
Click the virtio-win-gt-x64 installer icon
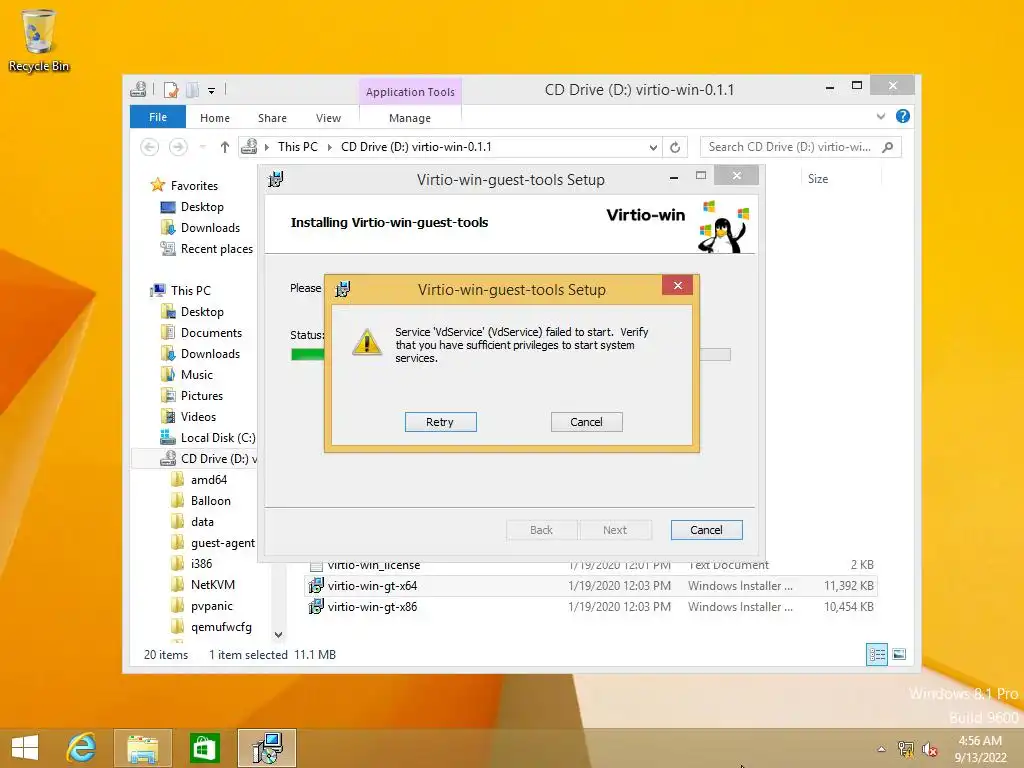coord(315,586)
